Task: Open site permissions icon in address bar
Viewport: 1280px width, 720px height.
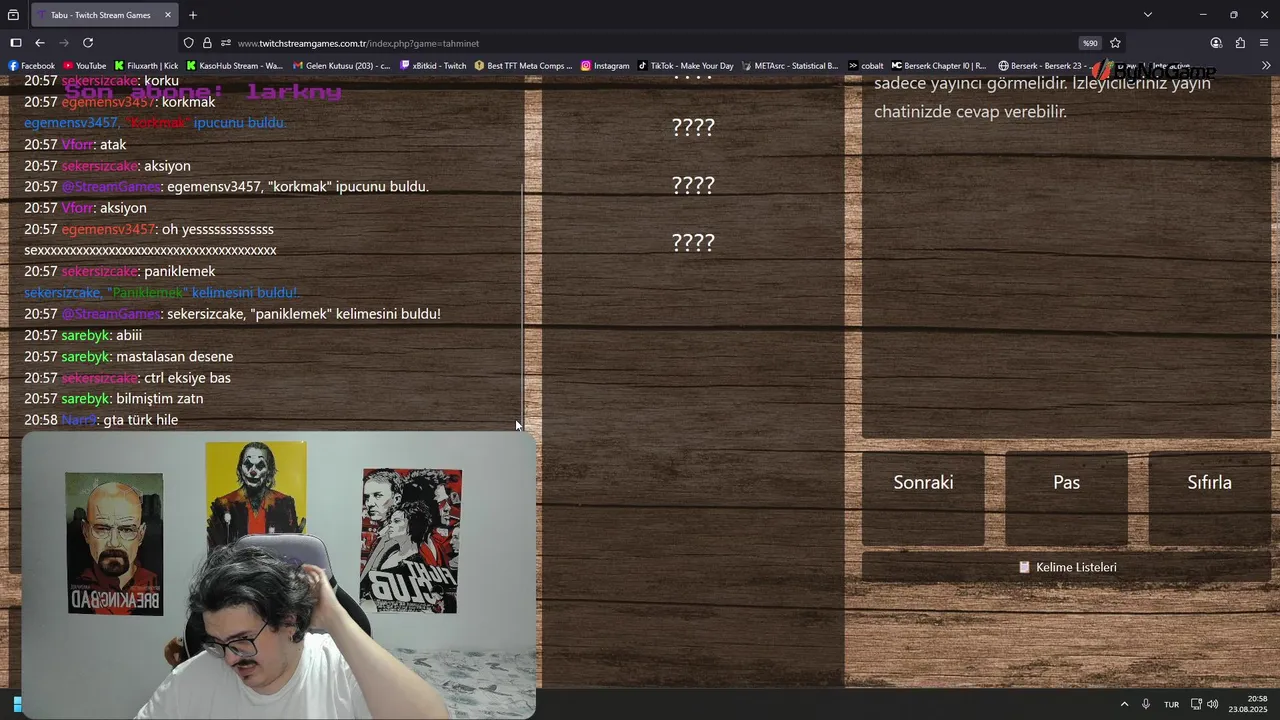Action: (226, 43)
